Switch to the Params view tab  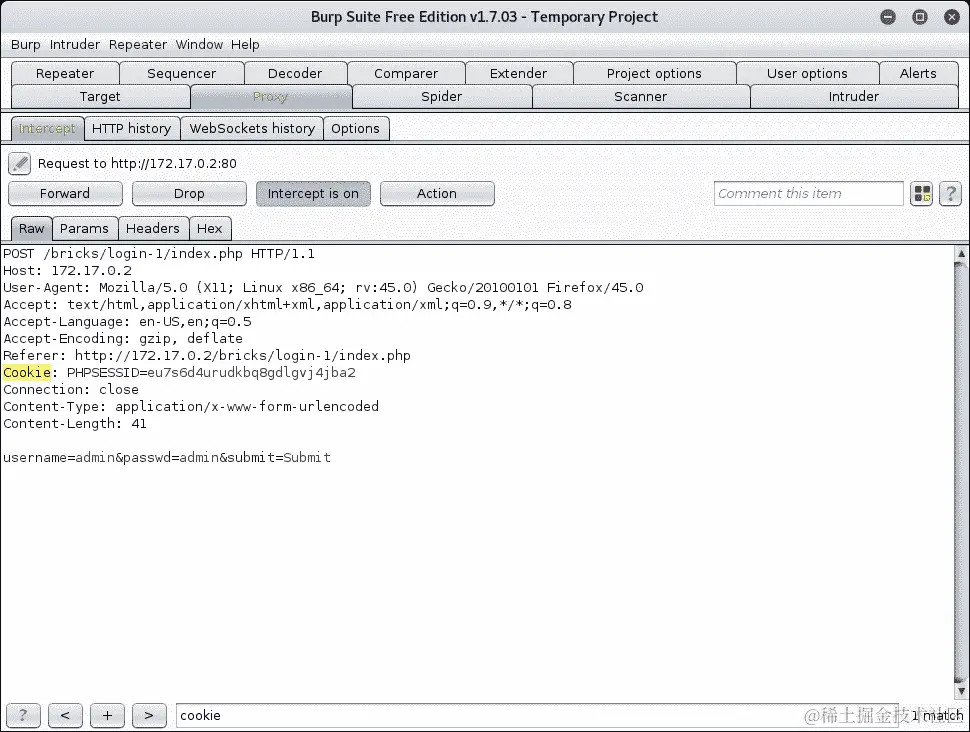pyautogui.click(x=84, y=229)
